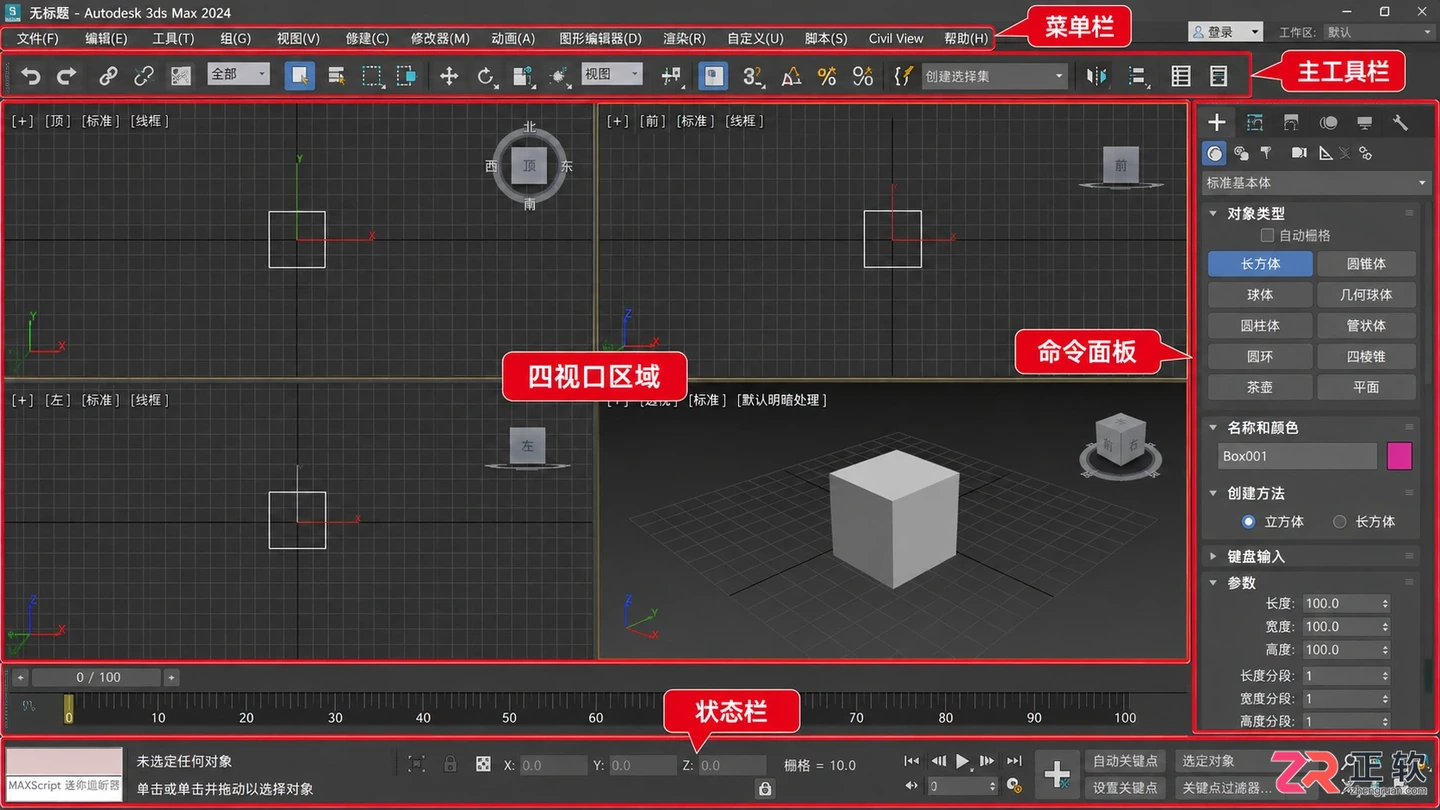Screen dimensions: 1440x810
Task: Pick the Select and Move tool
Action: [x=449, y=76]
